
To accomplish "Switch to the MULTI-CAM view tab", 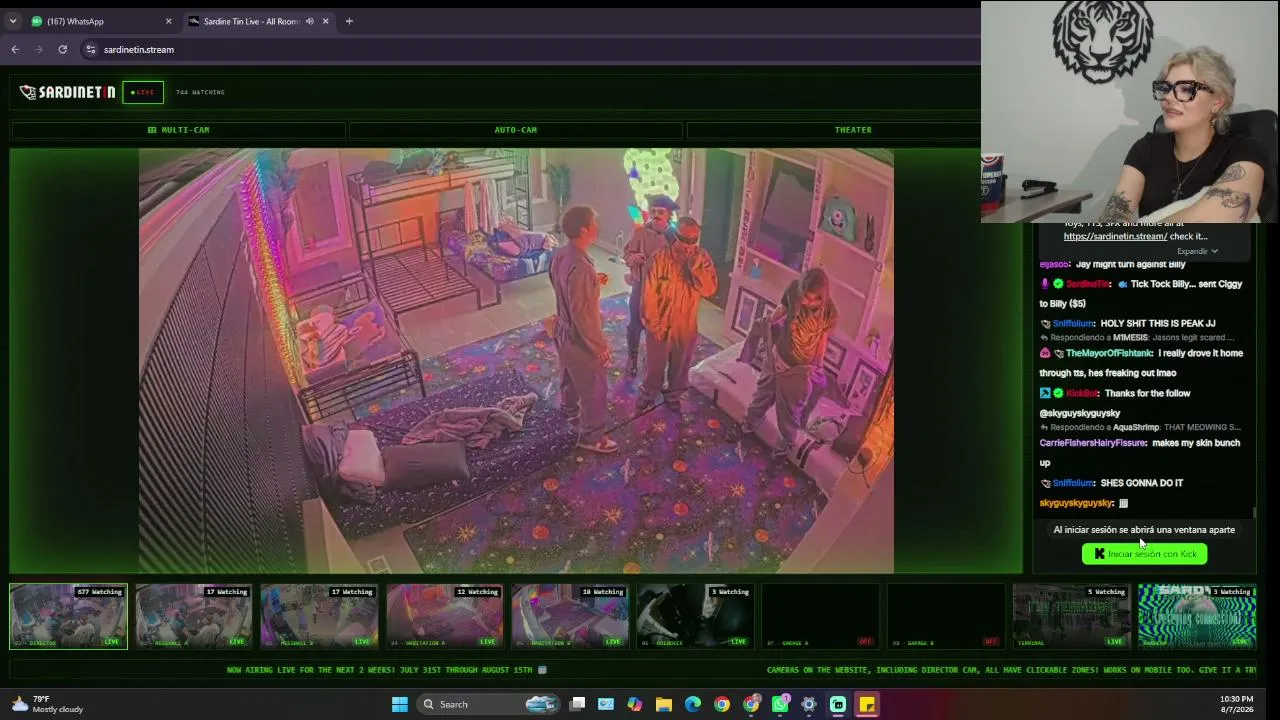I will (178, 130).
